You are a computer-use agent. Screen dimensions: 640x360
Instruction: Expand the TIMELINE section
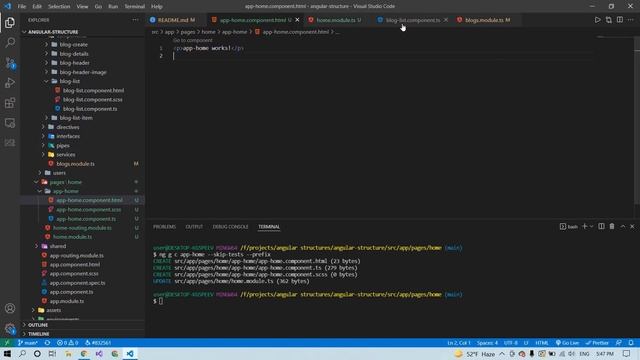click(x=38, y=334)
